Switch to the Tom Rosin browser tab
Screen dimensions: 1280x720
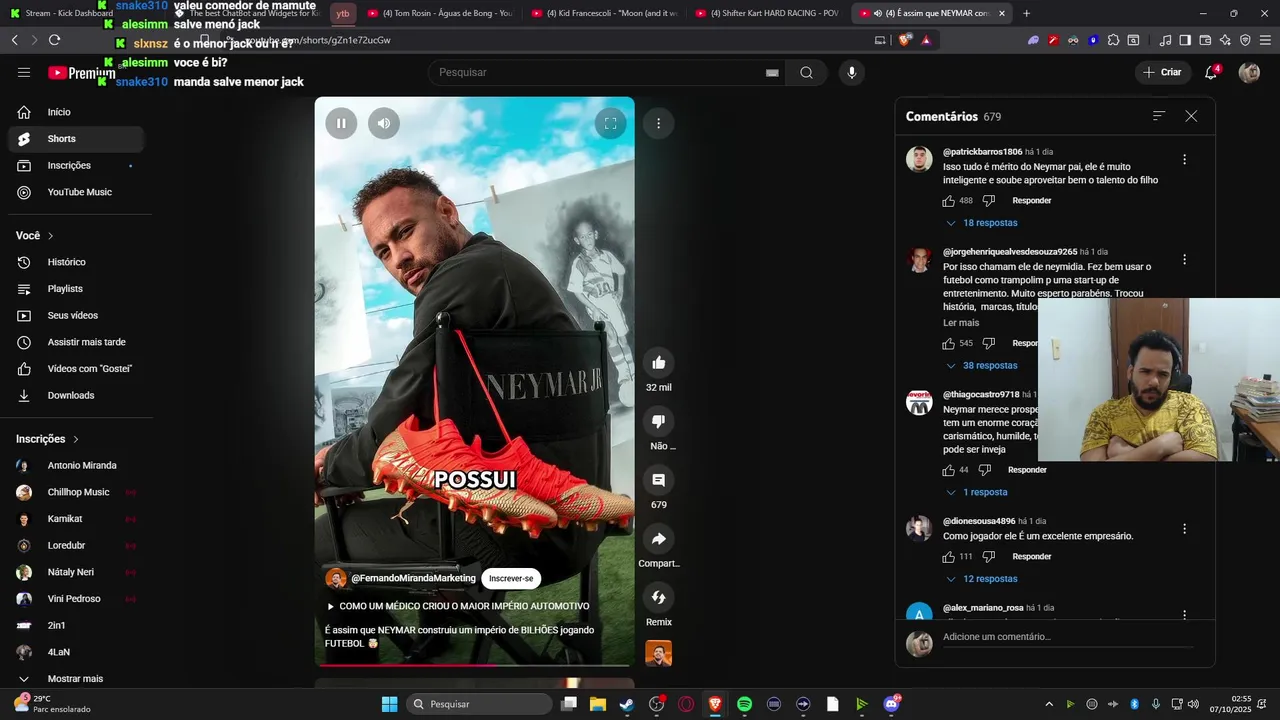point(439,13)
